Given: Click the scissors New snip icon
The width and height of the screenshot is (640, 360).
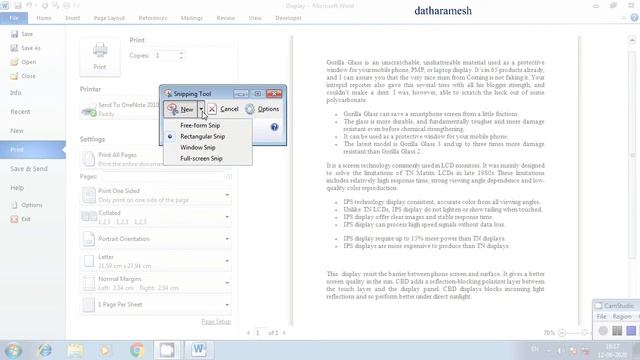Looking at the screenshot, I should click(172, 109).
